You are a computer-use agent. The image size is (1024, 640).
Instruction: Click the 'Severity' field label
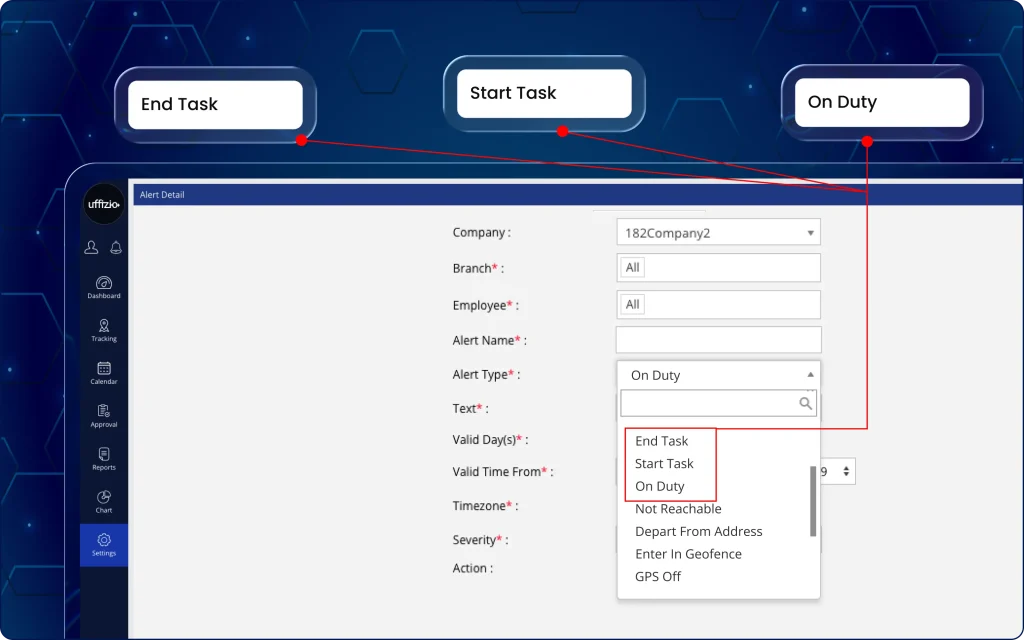click(480, 540)
